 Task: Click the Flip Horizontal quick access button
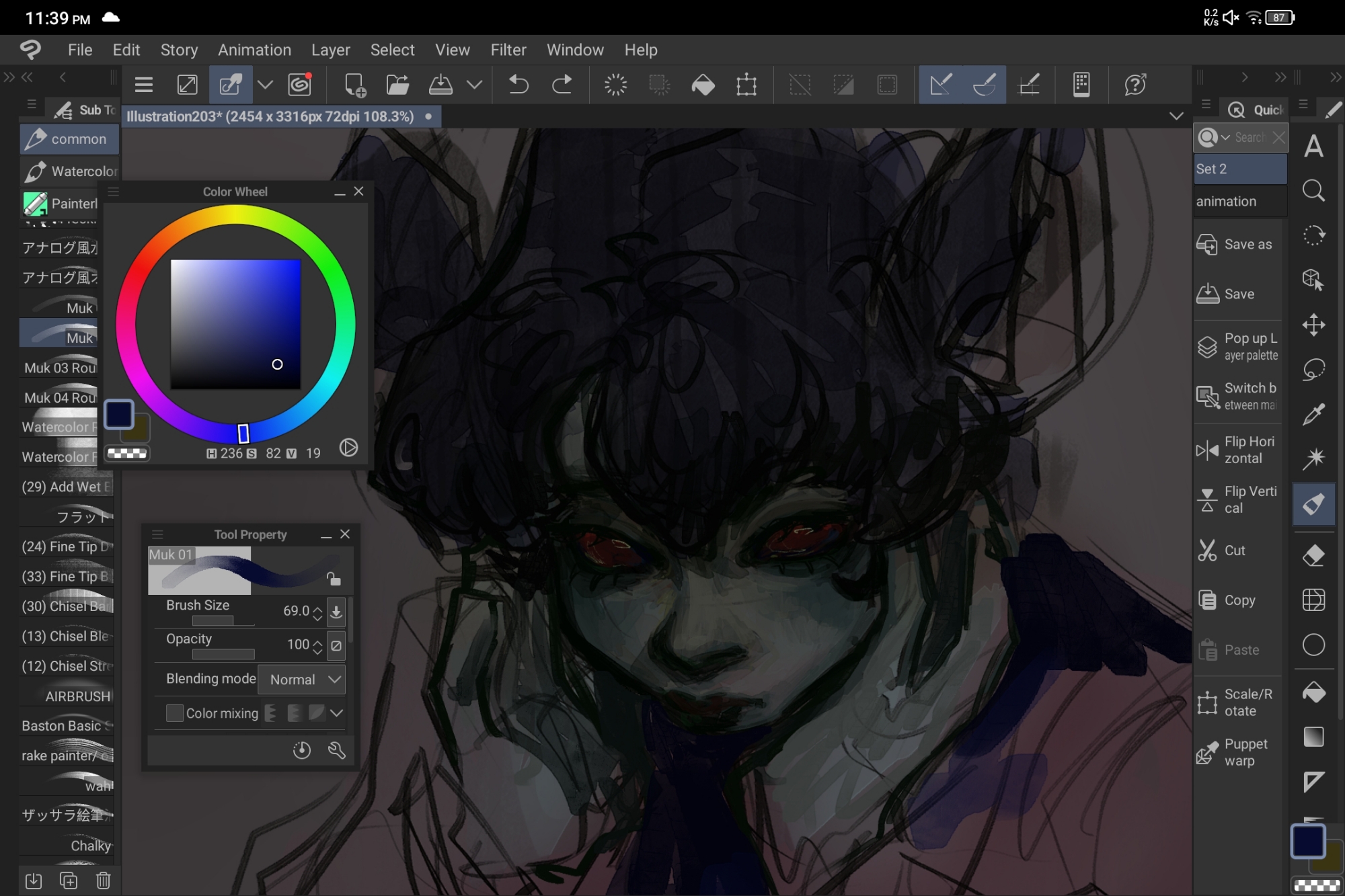pos(1237,450)
